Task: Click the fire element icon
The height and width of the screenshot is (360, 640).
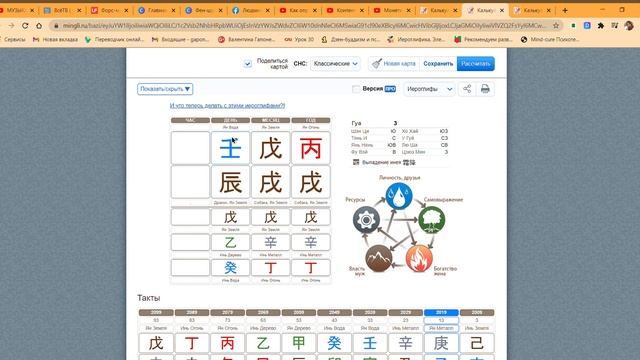Action: coord(419,258)
